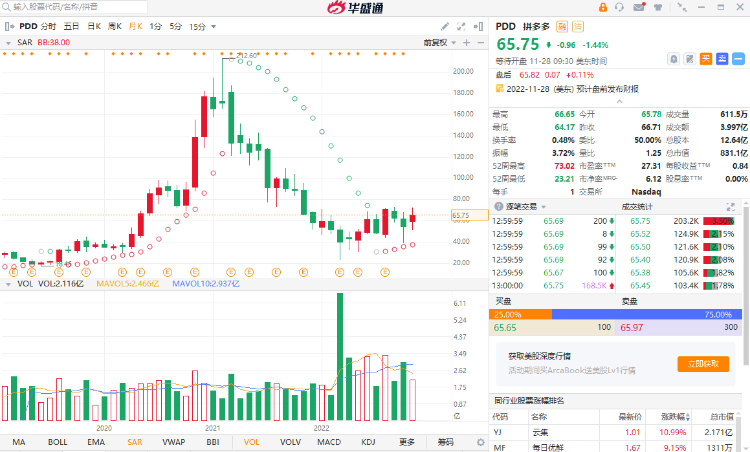Screen dimensions: 750x452
Task: Toggle the MACD sub-indicator
Action: click(x=329, y=442)
